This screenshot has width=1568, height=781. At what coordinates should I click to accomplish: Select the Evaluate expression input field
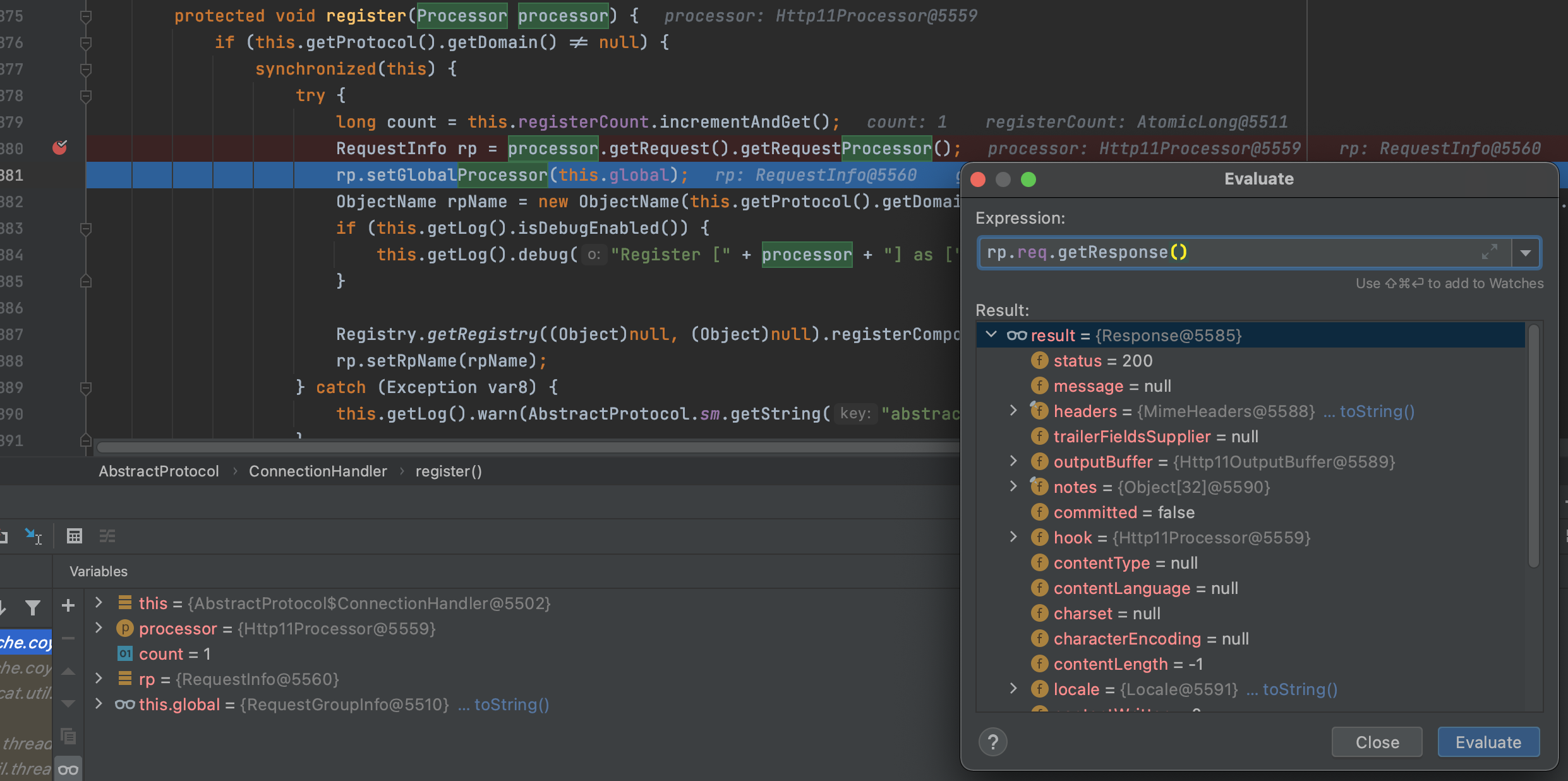(1244, 252)
